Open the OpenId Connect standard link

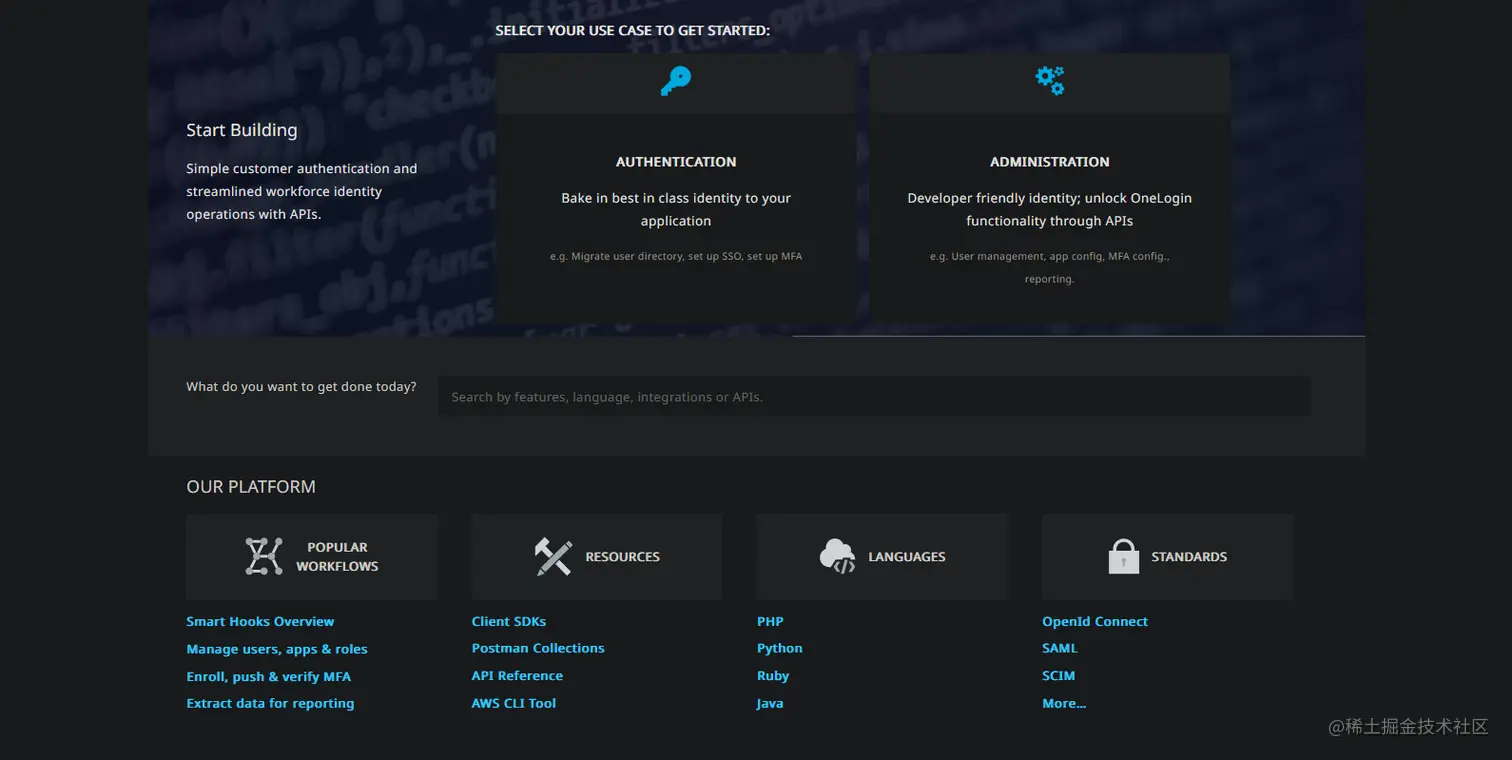pyautogui.click(x=1095, y=621)
